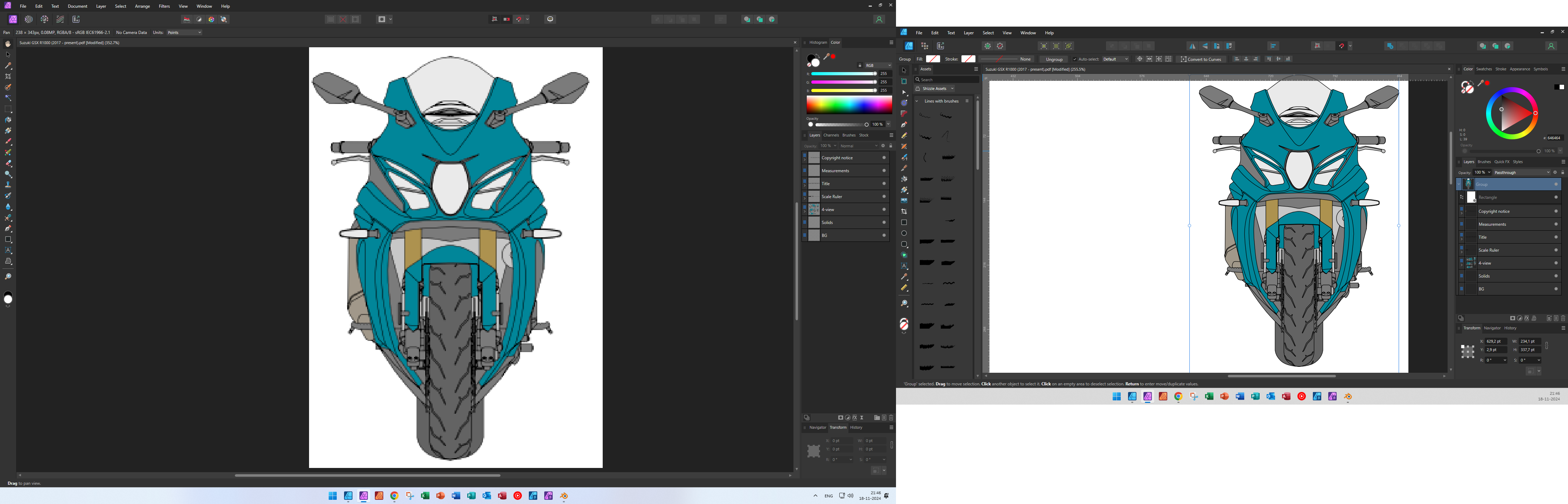Screen dimensions: 1568x504
Task: Select the Artboard tool in Affinity Designer
Action: pos(904,81)
